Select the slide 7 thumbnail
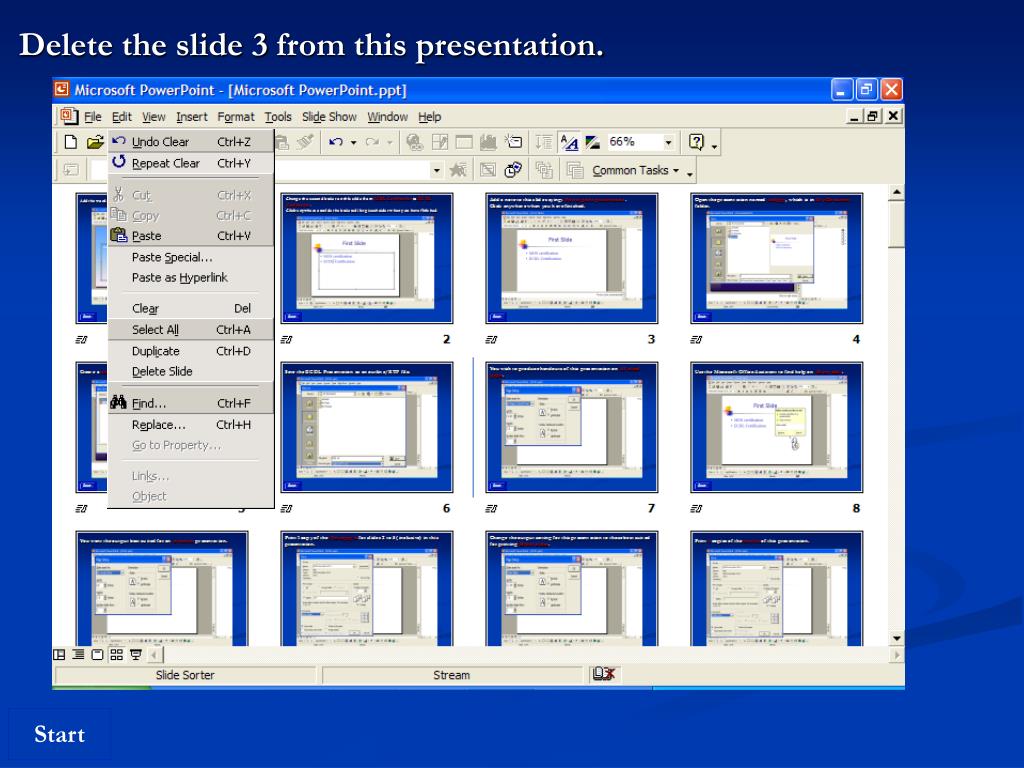The image size is (1024, 768). click(571, 427)
